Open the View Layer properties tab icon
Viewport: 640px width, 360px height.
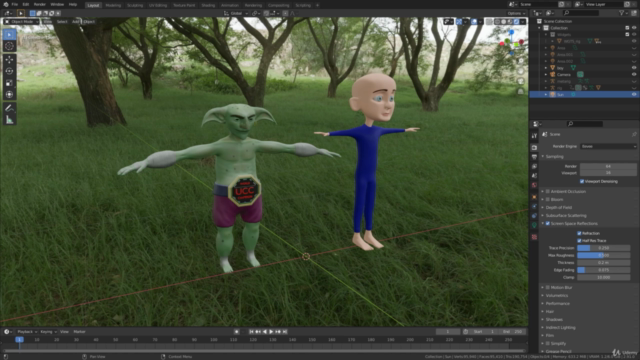tap(534, 166)
